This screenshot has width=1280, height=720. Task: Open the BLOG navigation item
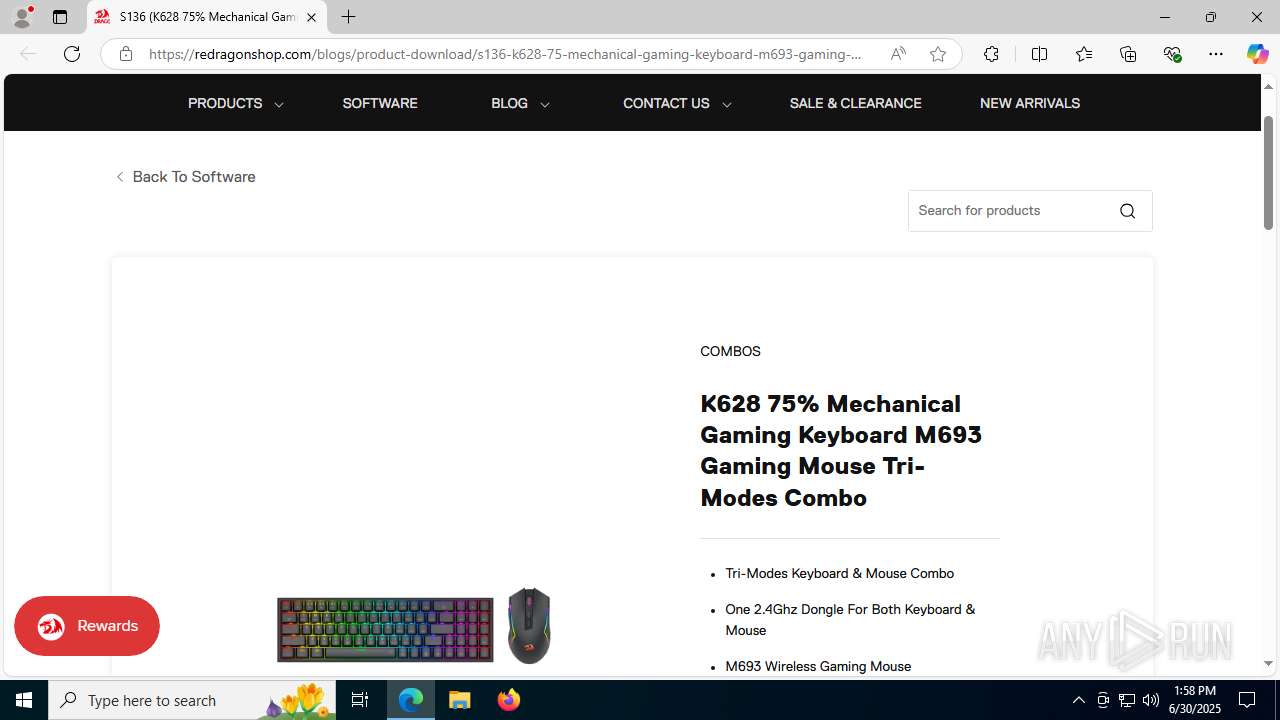[509, 103]
